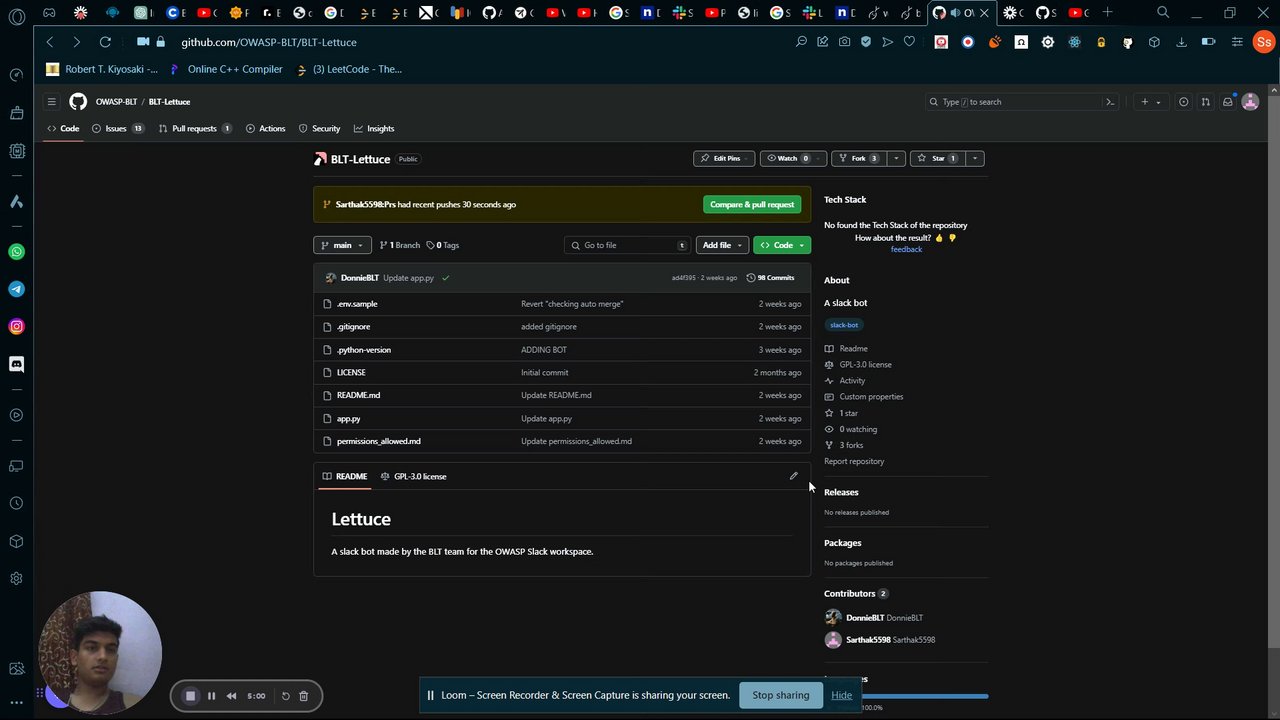Expand the Add file dropdown
Viewport: 1280px width, 720px height.
pyautogui.click(x=722, y=245)
